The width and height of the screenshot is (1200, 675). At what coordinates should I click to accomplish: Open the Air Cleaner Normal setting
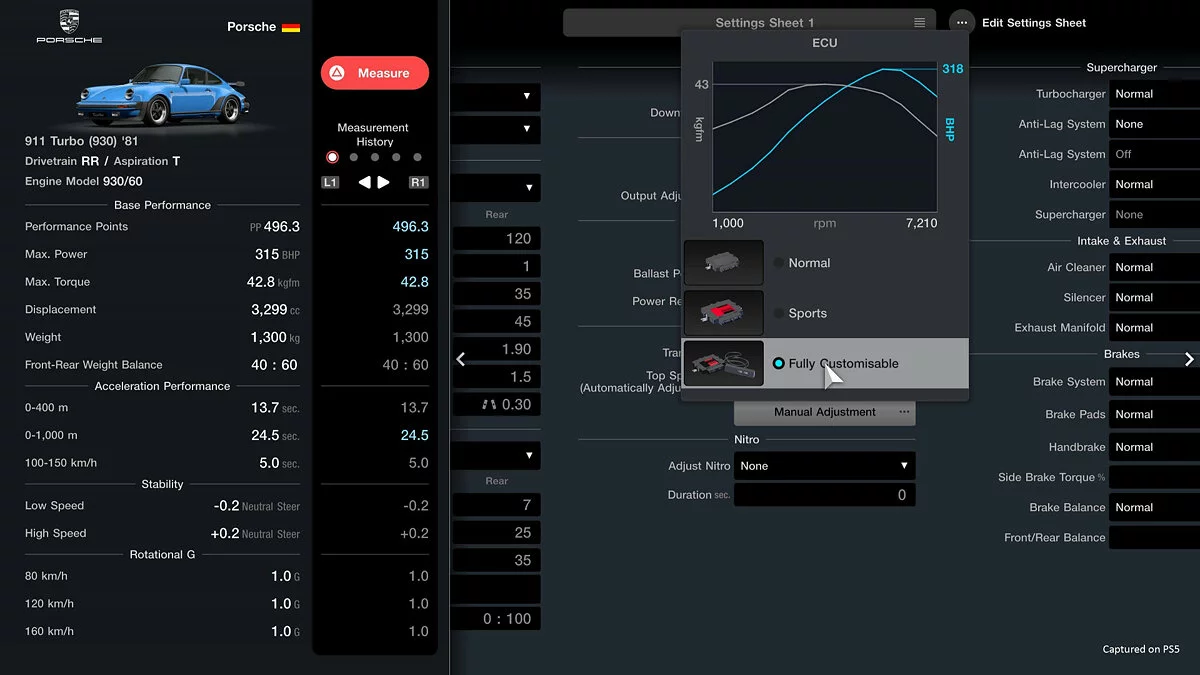pyautogui.click(x=1154, y=267)
